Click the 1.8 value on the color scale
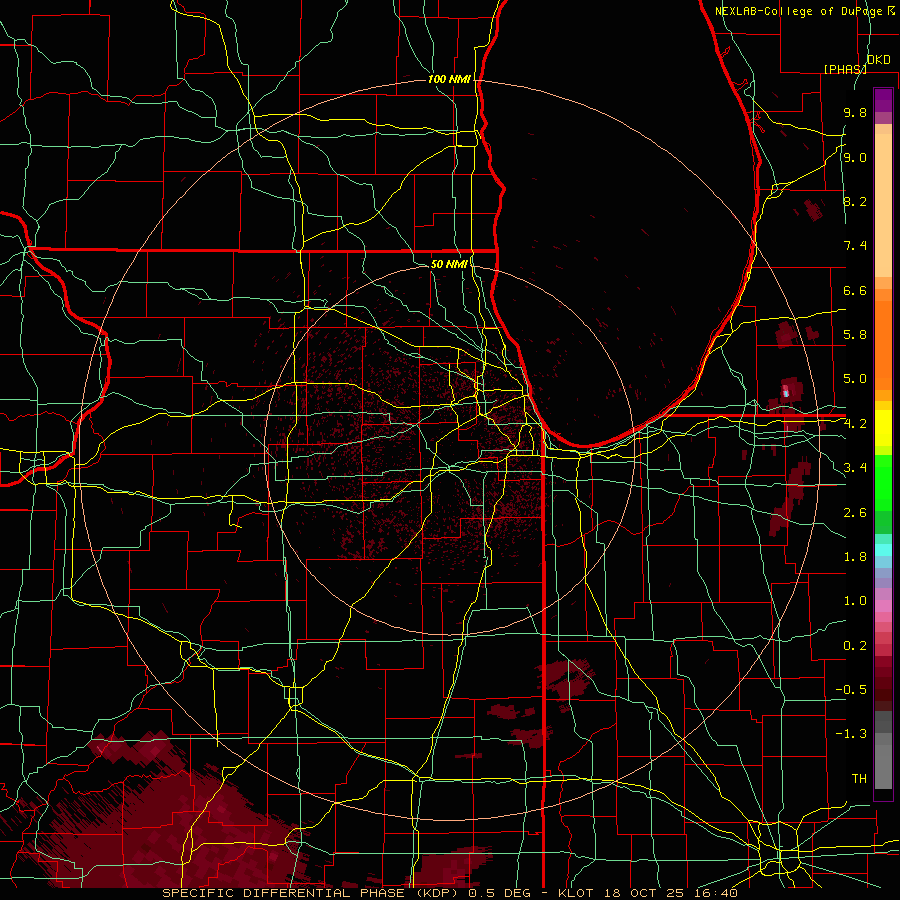The image size is (900, 900). [855, 557]
